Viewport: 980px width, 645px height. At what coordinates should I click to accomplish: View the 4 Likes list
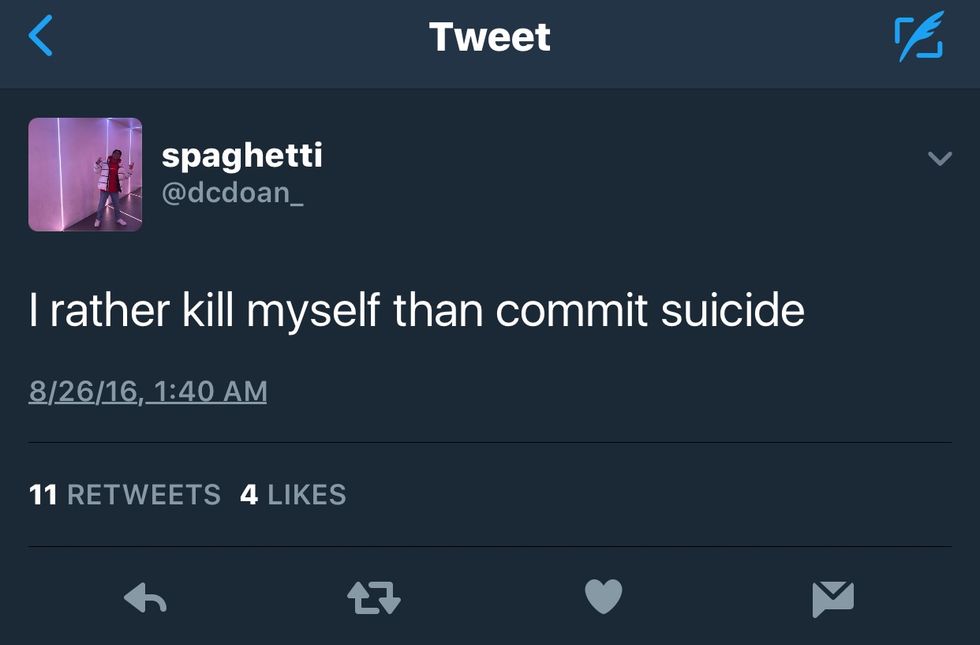pyautogui.click(x=293, y=495)
